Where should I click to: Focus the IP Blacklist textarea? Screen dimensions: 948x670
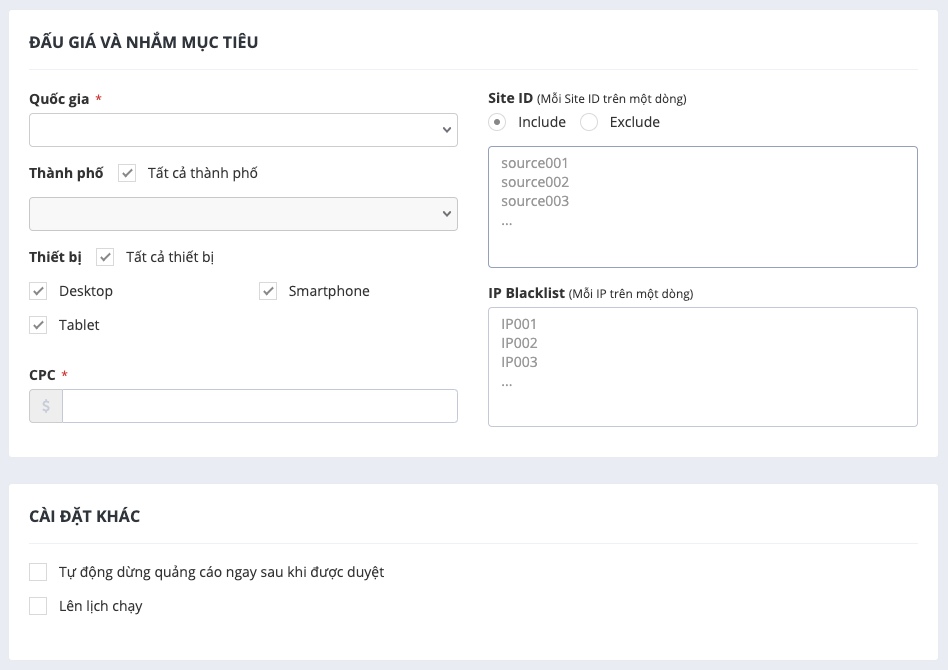[x=703, y=367]
